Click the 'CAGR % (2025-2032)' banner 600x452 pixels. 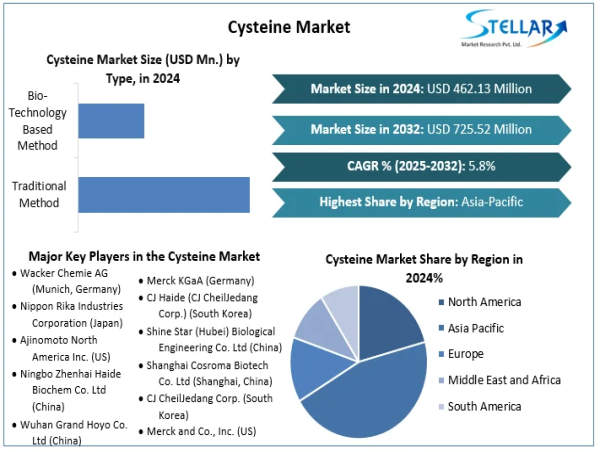pyautogui.click(x=421, y=166)
